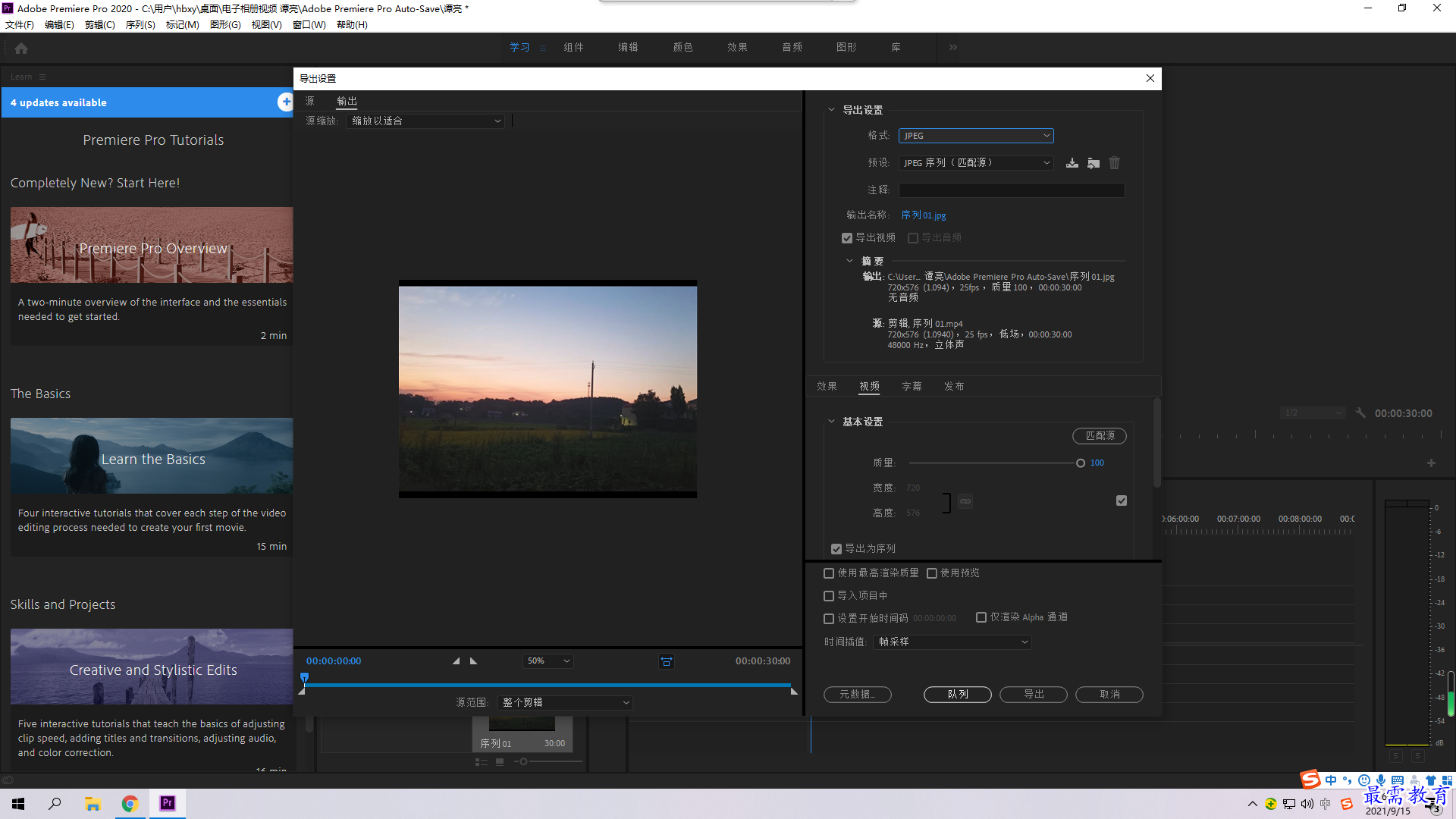Open the 文件(F) menu
The image size is (1456, 819).
pyautogui.click(x=20, y=25)
